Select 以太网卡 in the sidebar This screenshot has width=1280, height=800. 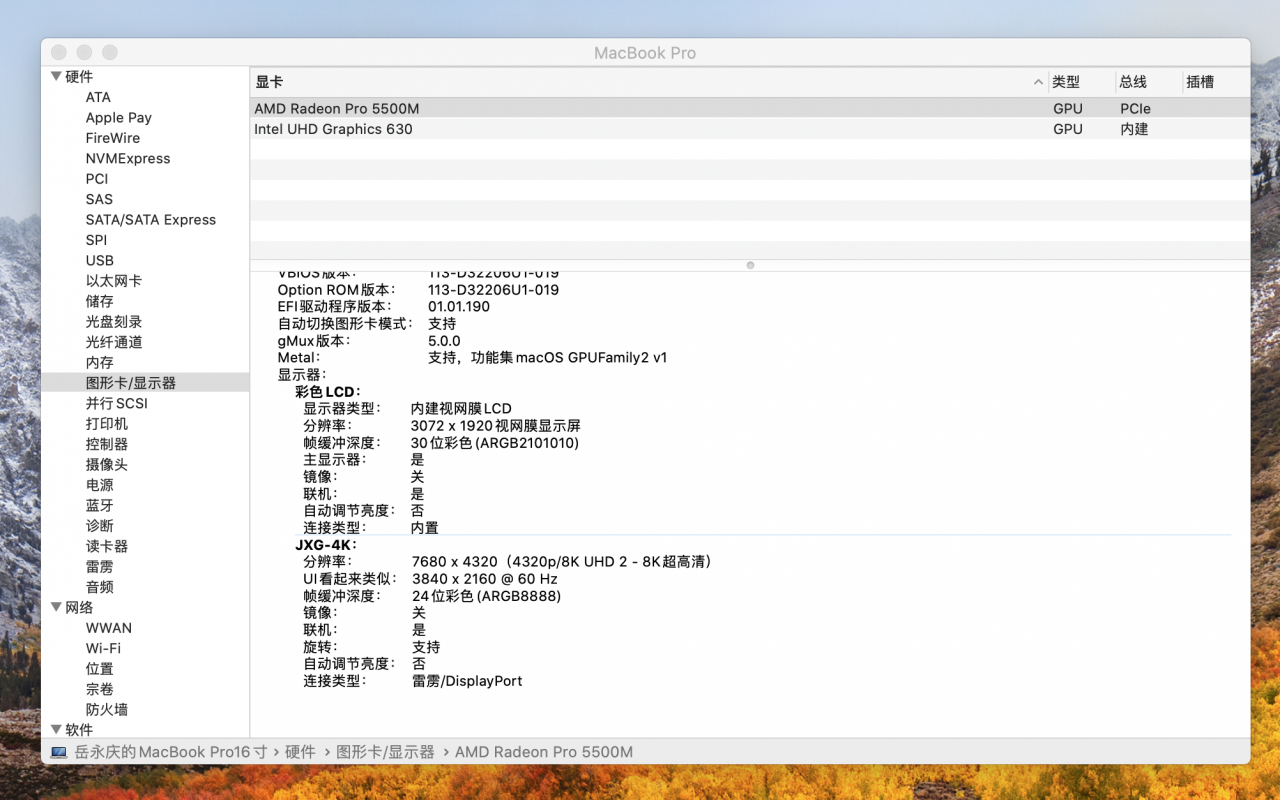coord(114,281)
